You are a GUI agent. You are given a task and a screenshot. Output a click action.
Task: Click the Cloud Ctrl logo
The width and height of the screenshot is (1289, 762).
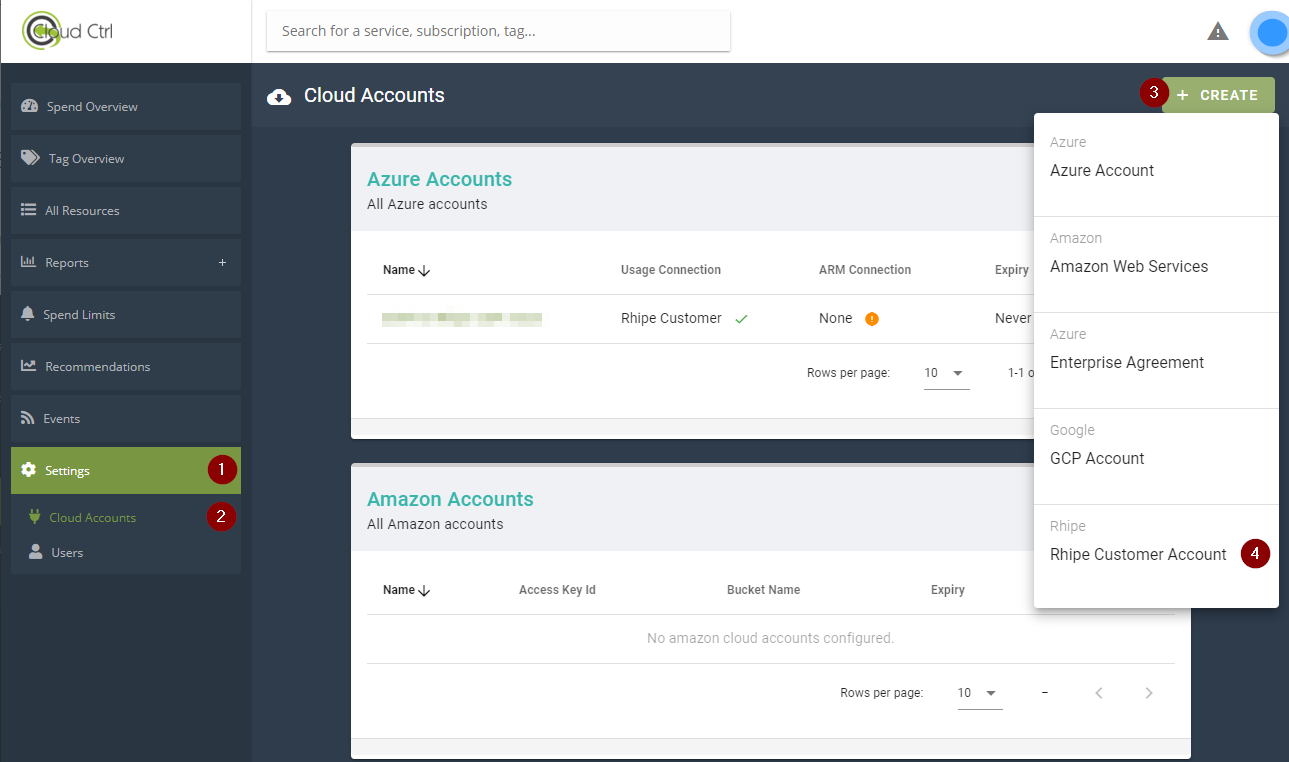(68, 31)
